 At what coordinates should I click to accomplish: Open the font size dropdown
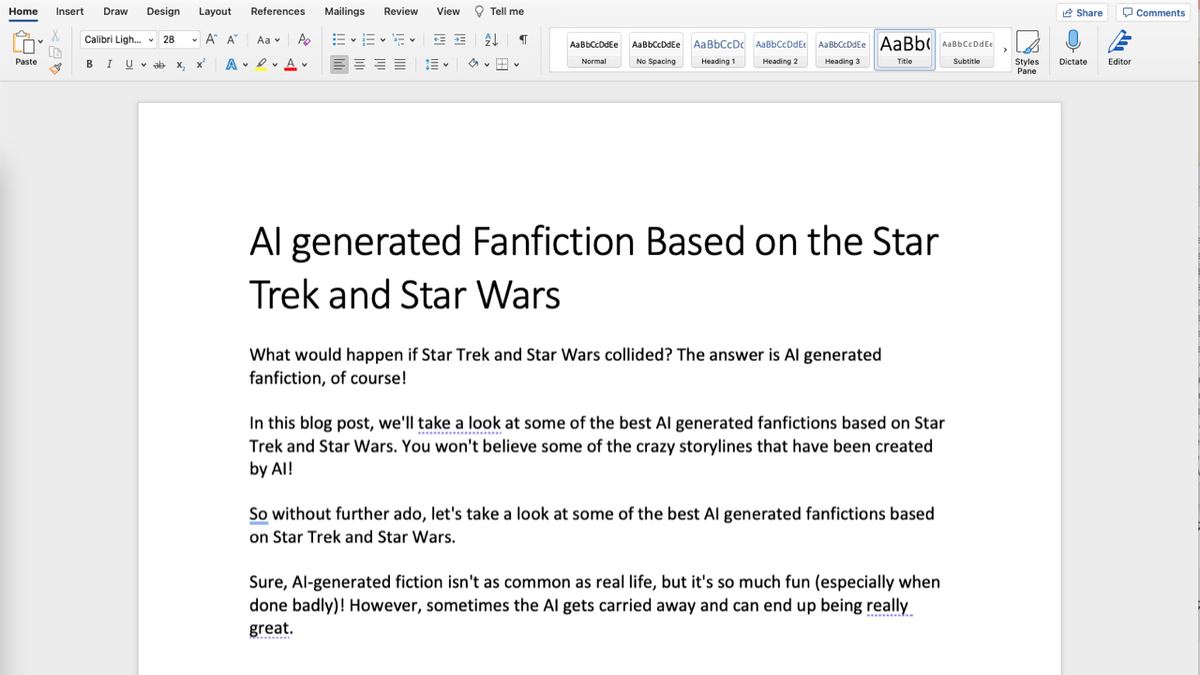point(195,40)
